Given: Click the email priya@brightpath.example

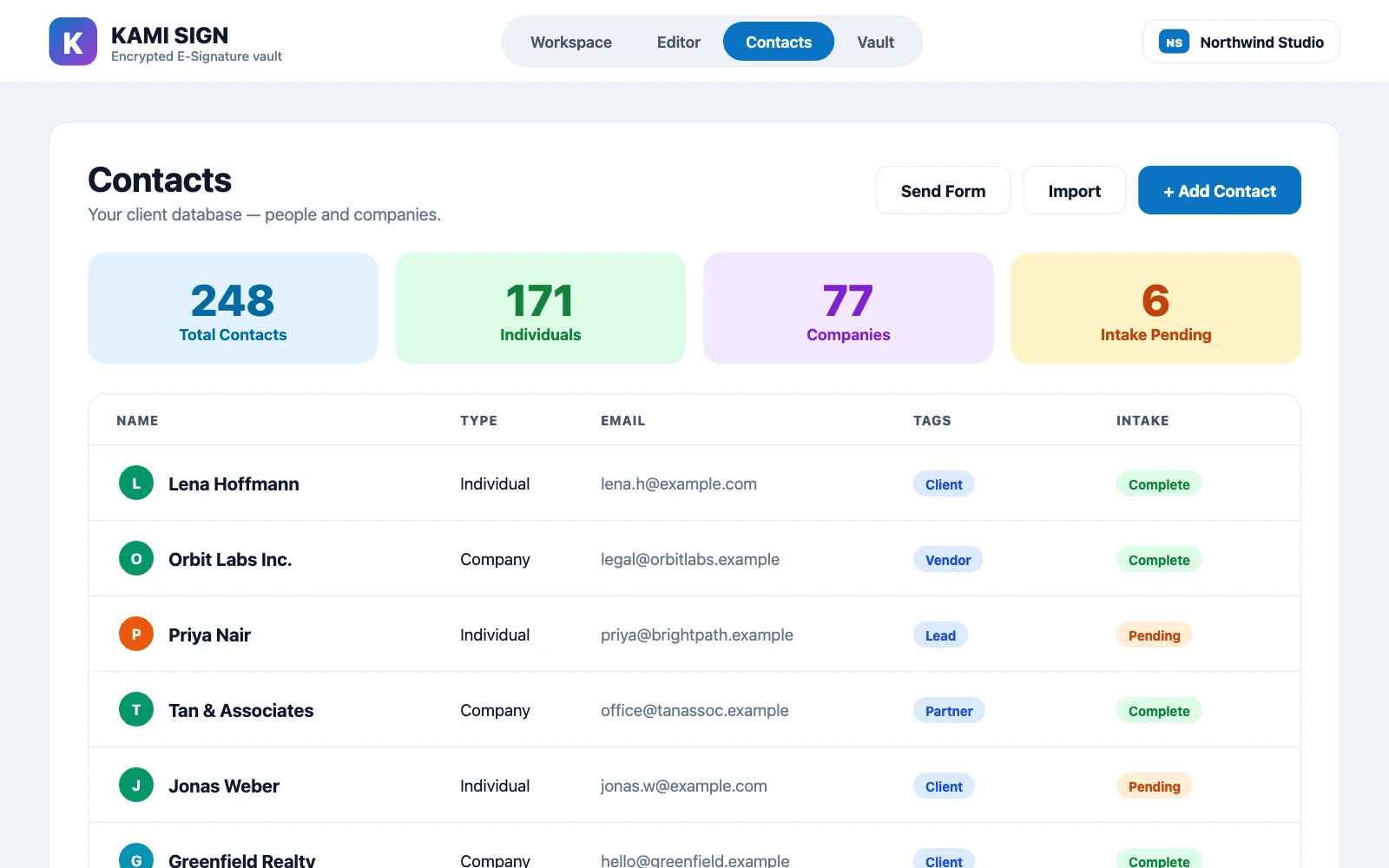Looking at the screenshot, I should [697, 635].
